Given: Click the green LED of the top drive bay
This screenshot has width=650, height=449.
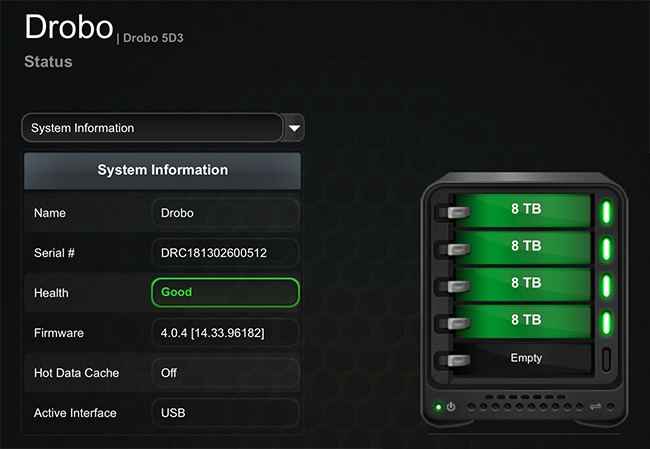Looking at the screenshot, I should point(606,212).
